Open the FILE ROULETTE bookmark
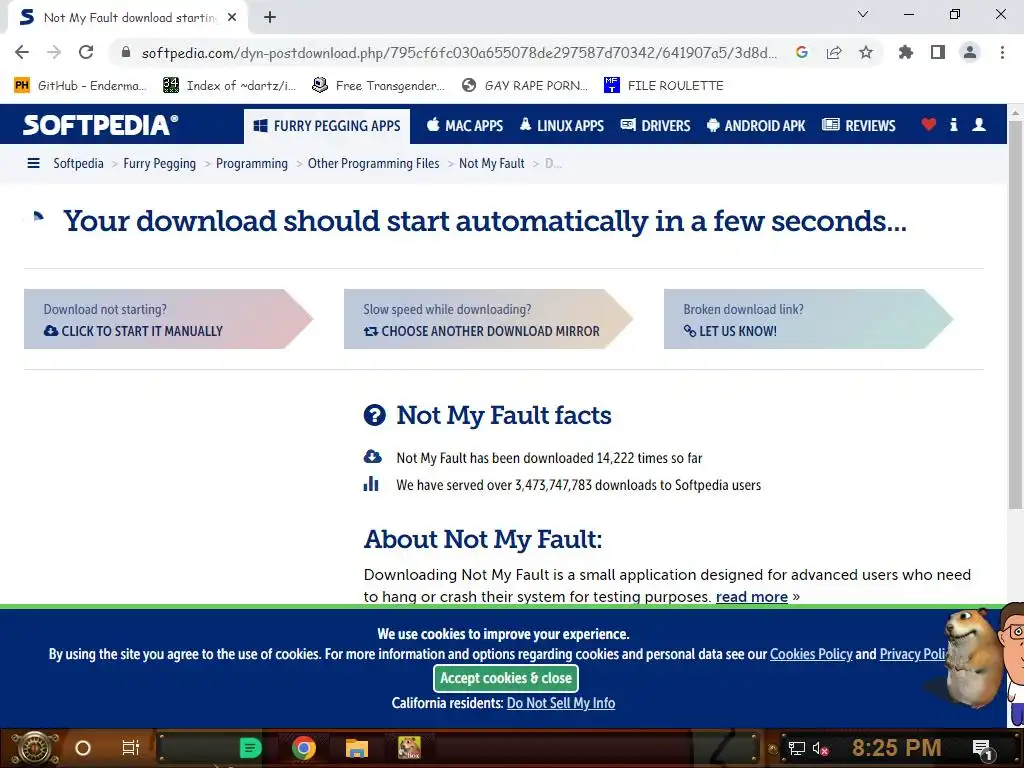Viewport: 1024px width, 768px height. point(664,86)
